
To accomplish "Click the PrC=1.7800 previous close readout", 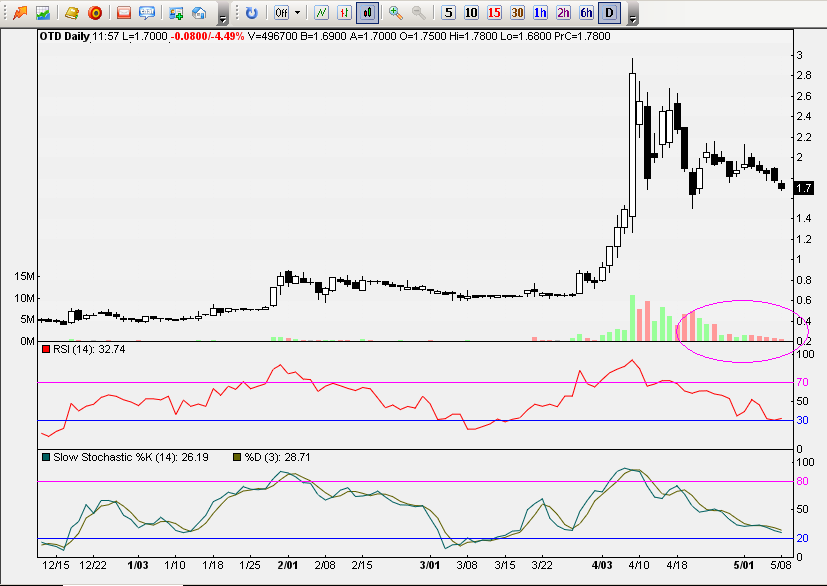I will pos(582,36).
